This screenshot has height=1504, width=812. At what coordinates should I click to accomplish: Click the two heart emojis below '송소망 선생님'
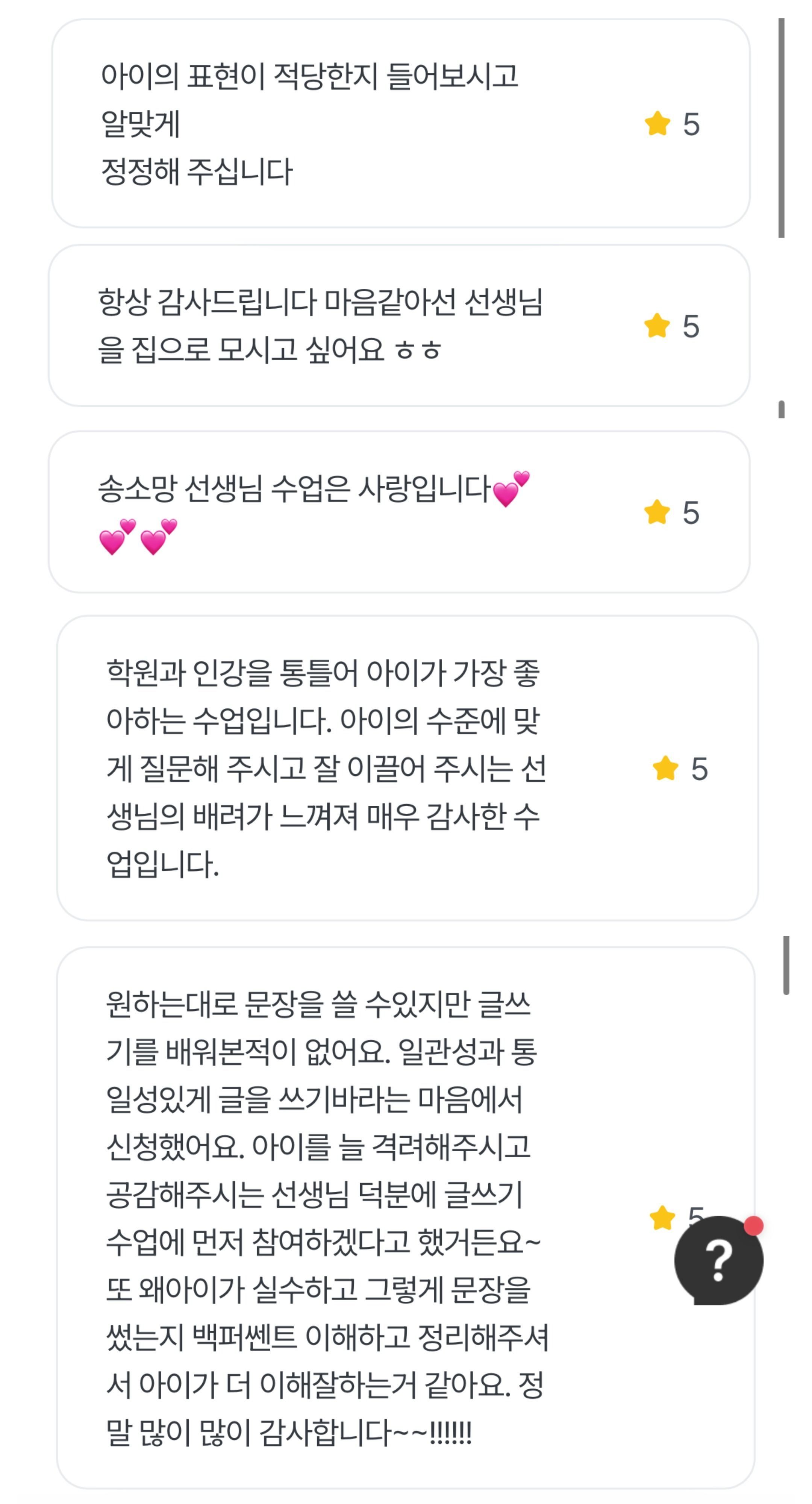(138, 537)
